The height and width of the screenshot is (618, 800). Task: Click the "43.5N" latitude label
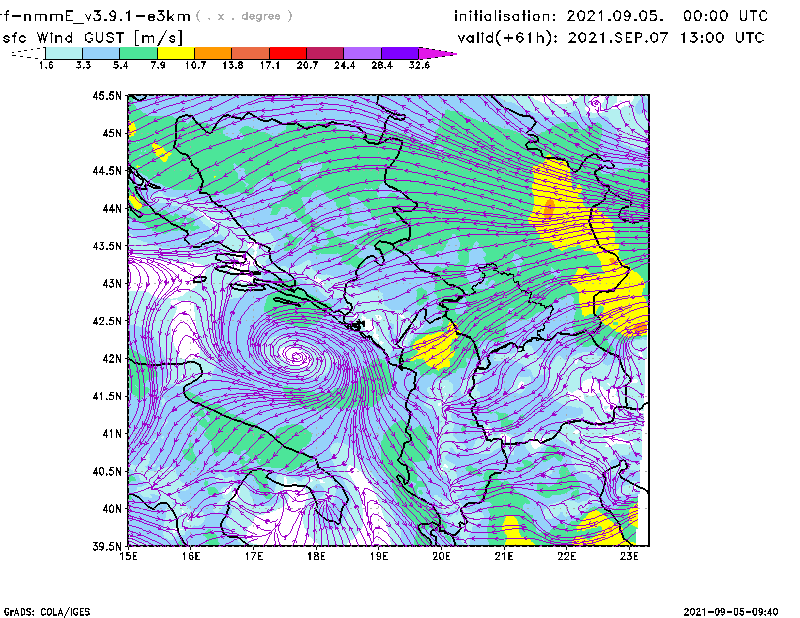pyautogui.click(x=107, y=246)
